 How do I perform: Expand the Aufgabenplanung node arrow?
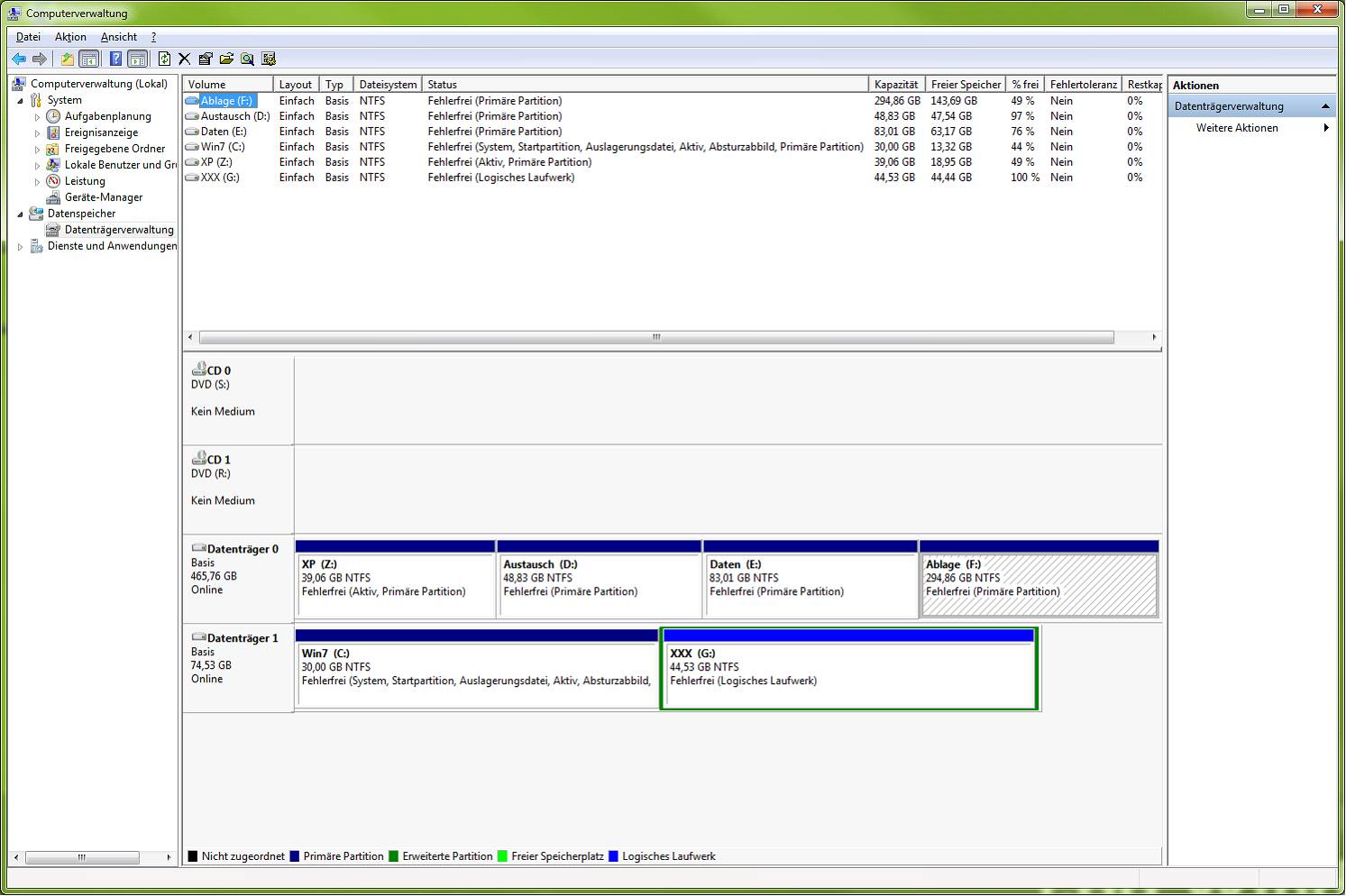37,117
